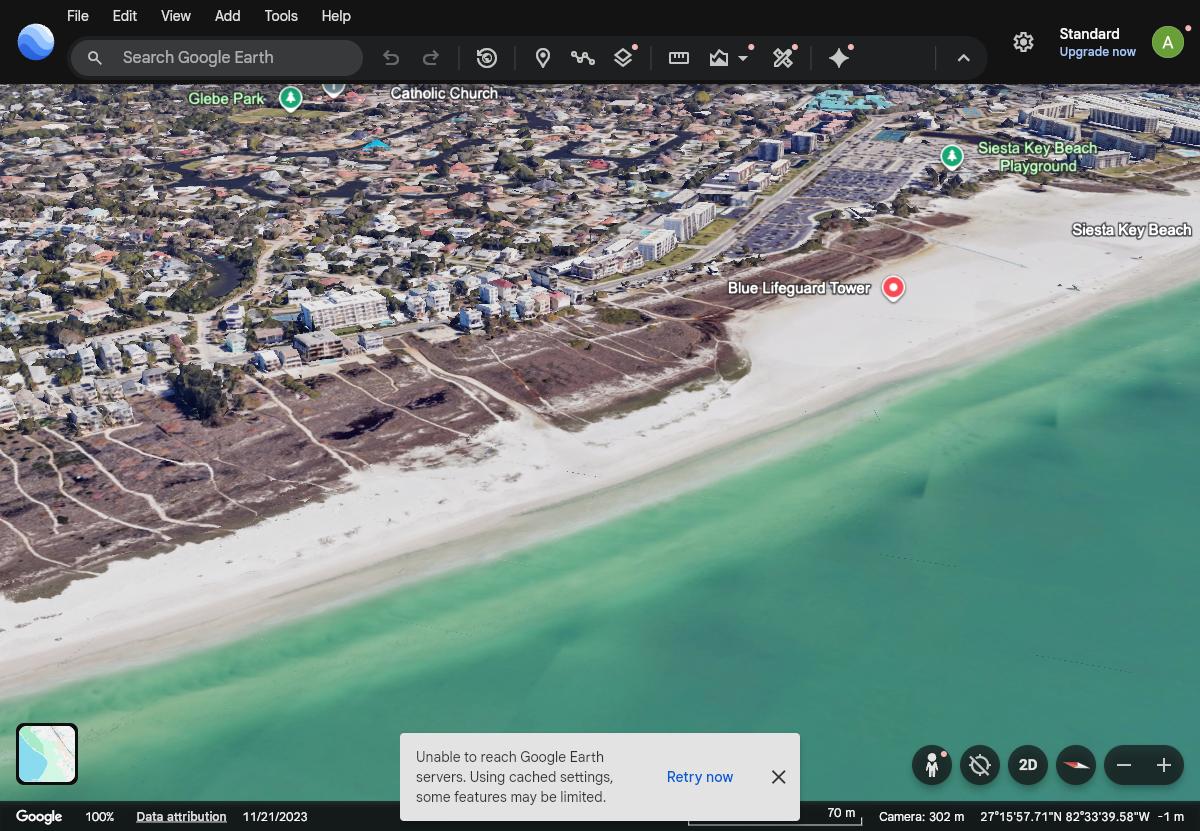Image resolution: width=1200 pixels, height=831 pixels.
Task: Draw a path or polygon
Action: pos(583,58)
